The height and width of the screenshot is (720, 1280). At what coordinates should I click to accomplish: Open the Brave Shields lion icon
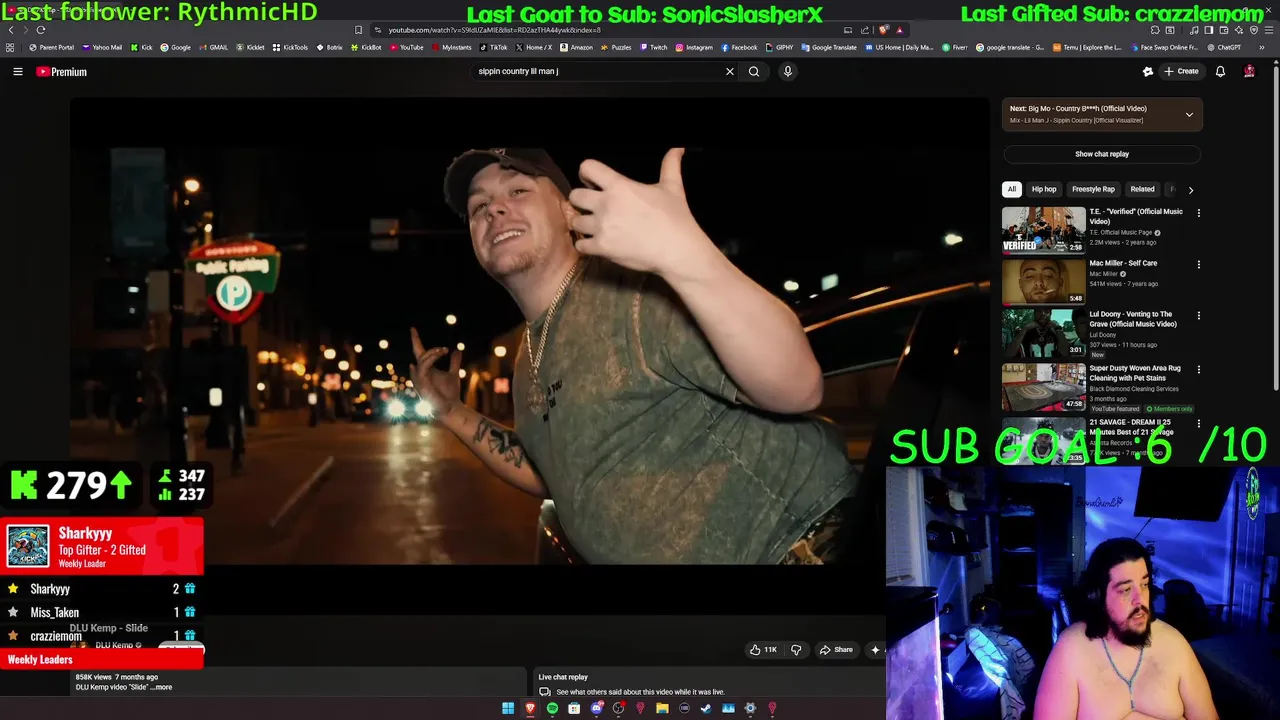tap(884, 30)
